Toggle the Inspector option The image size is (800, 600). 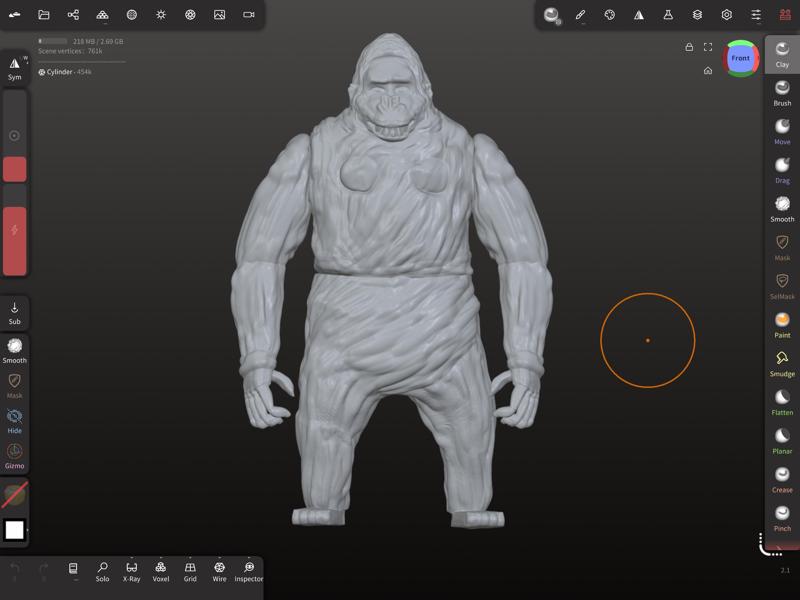[248, 572]
